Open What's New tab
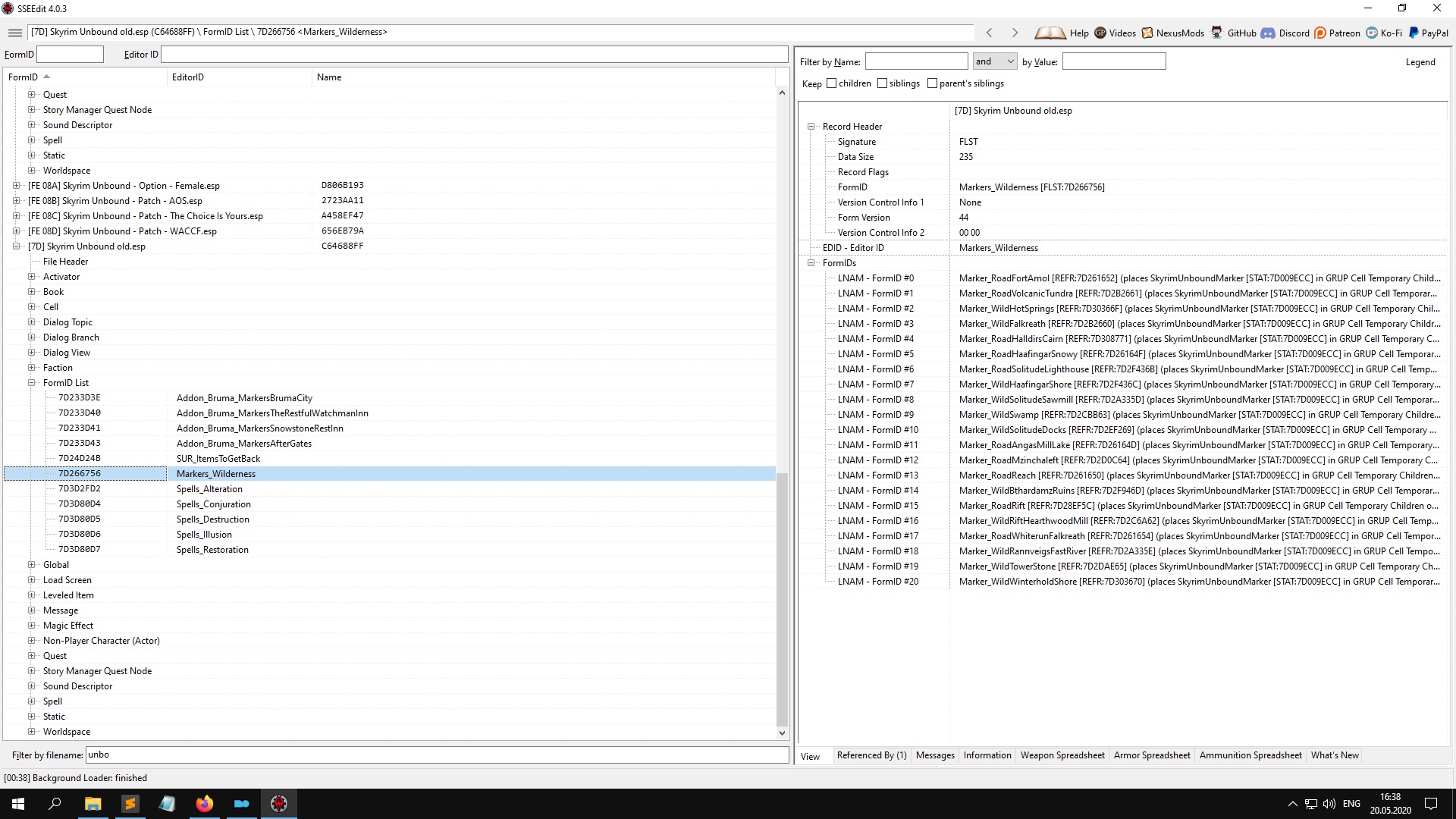Viewport: 1456px width, 819px height. point(1335,755)
